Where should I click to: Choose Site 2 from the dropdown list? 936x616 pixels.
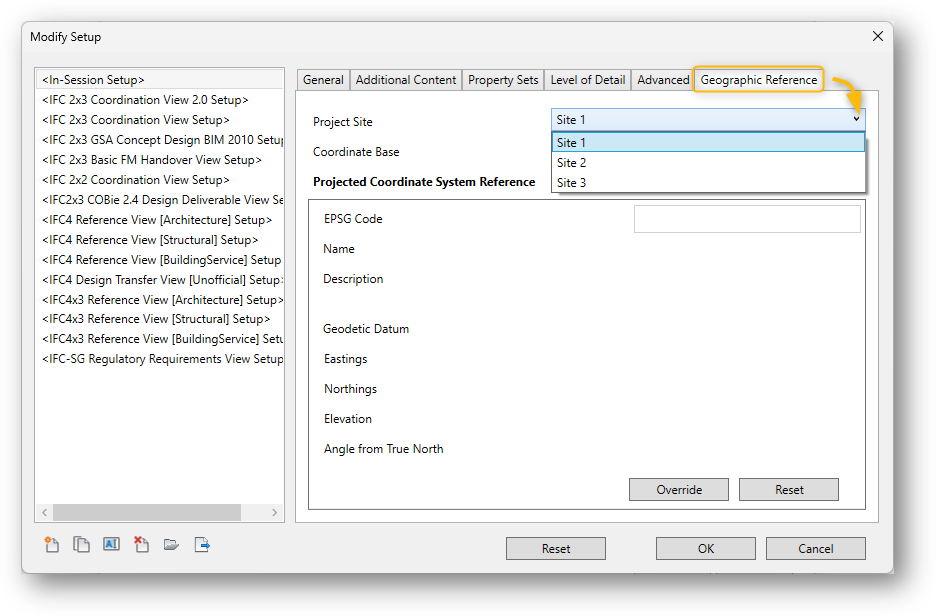pyautogui.click(x=708, y=162)
